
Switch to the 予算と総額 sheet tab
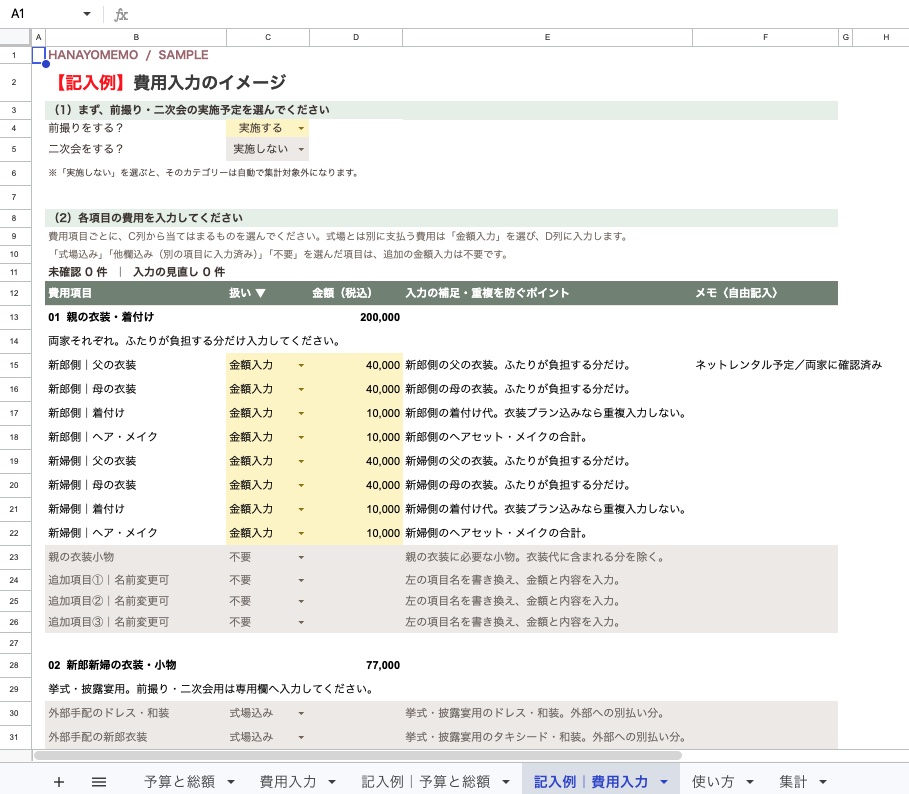tap(179, 782)
